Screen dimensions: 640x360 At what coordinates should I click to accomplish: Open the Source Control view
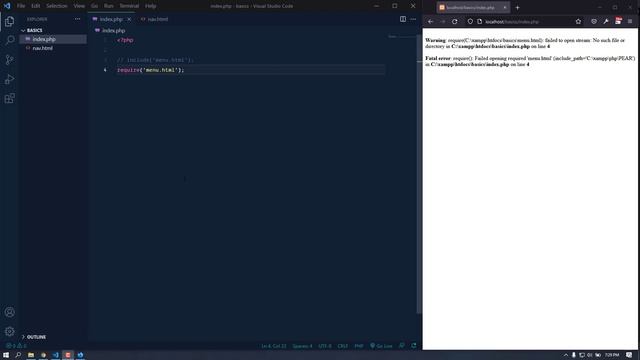click(9, 60)
